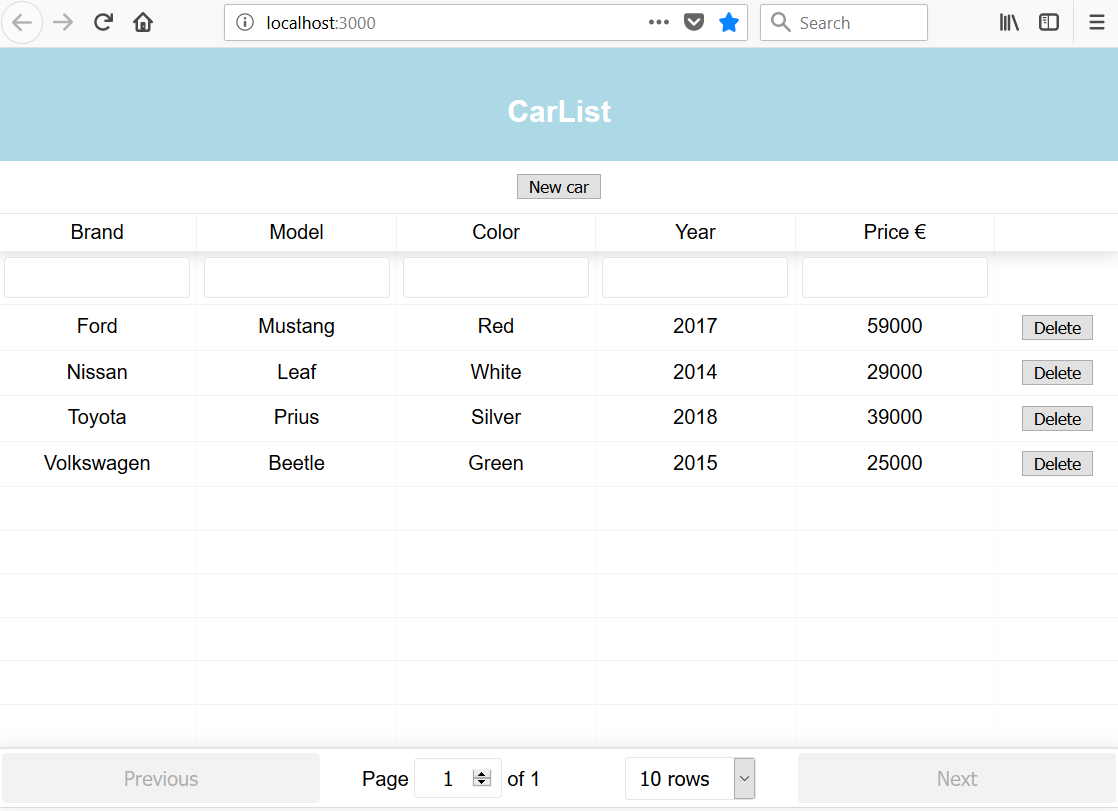Open the Firefox hamburger menu
This screenshot has width=1118, height=811.
1097,23
